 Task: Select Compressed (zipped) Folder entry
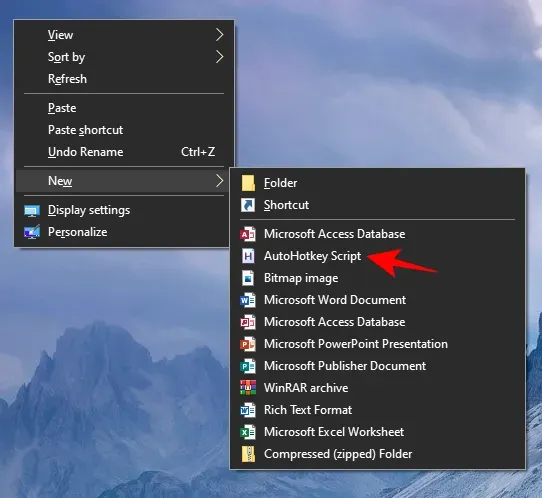tap(377, 454)
